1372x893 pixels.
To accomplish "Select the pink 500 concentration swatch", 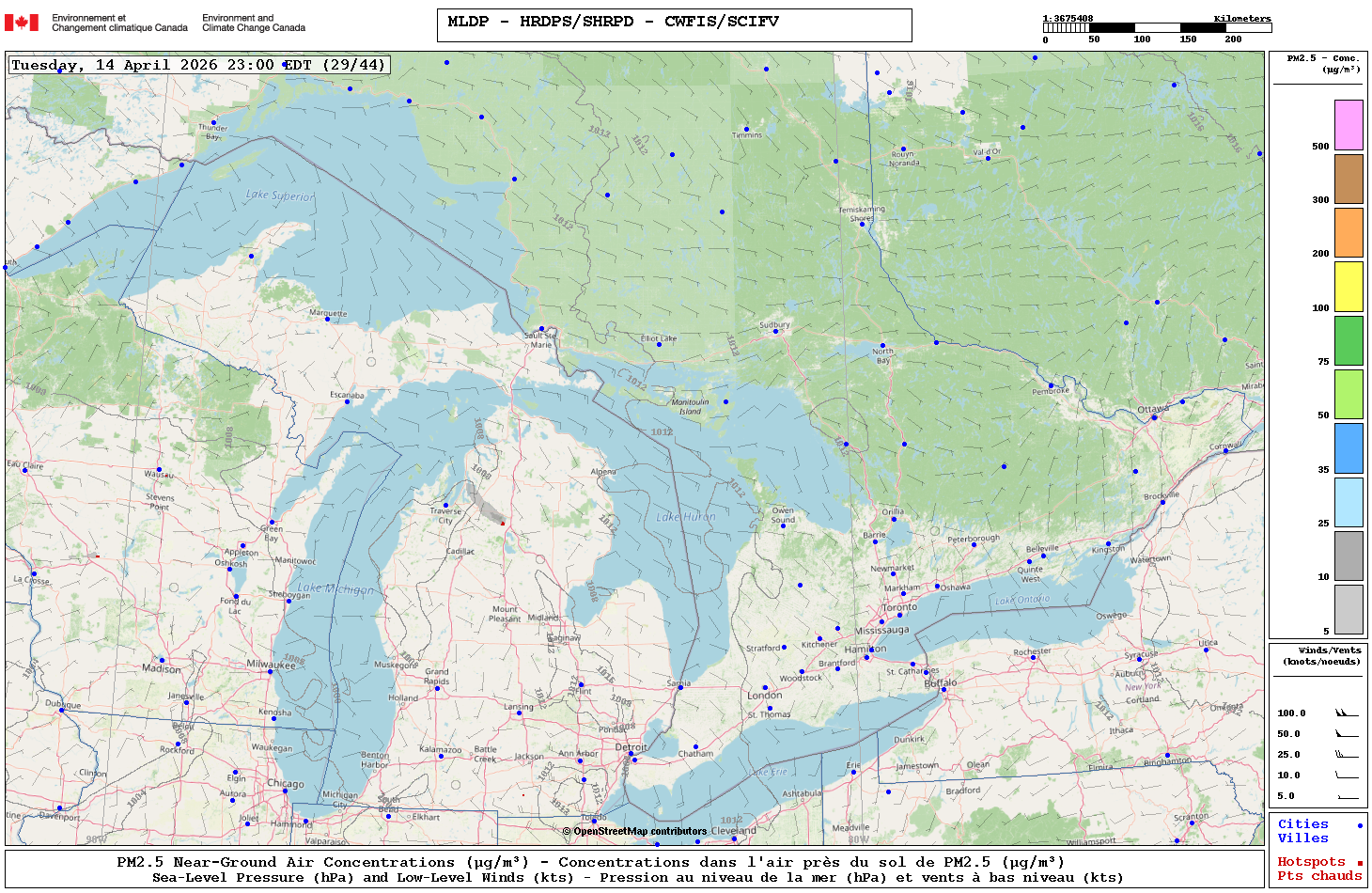I will click(x=1349, y=125).
